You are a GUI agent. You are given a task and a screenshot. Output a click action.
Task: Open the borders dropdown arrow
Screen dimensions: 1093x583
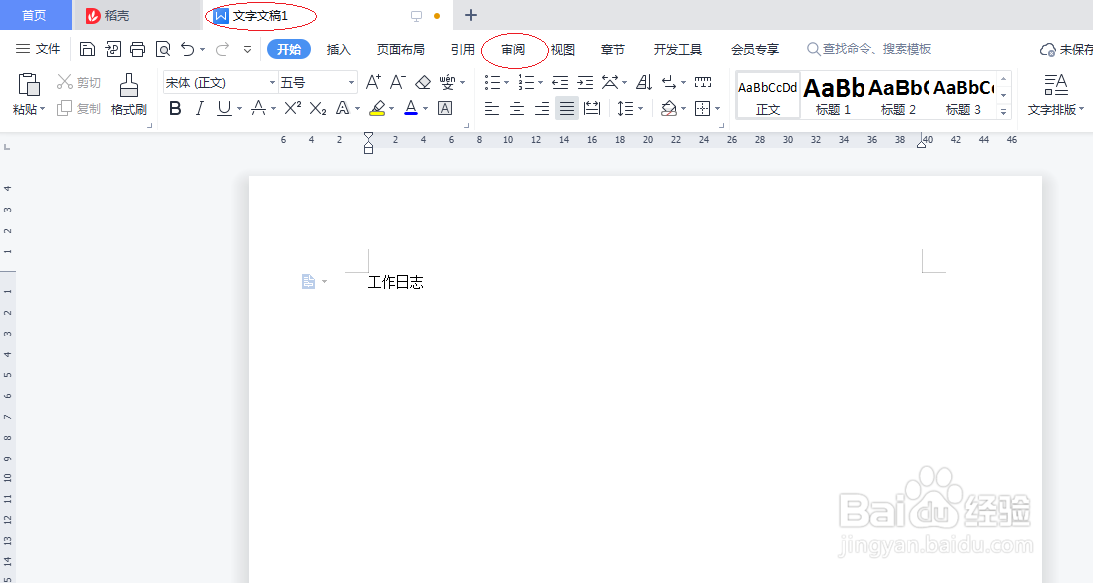[717, 109]
